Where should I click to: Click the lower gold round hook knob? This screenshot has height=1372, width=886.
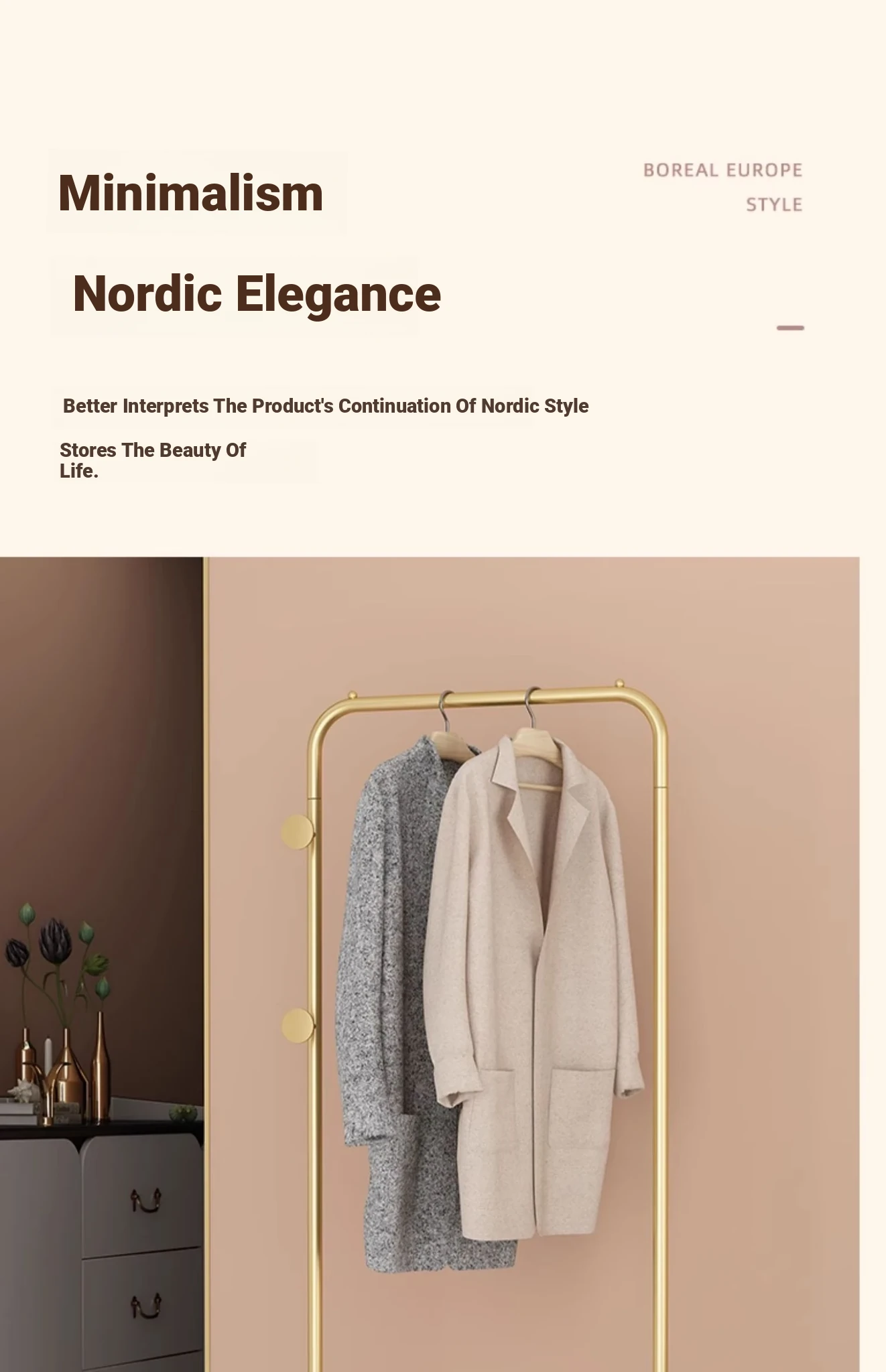298,1026
